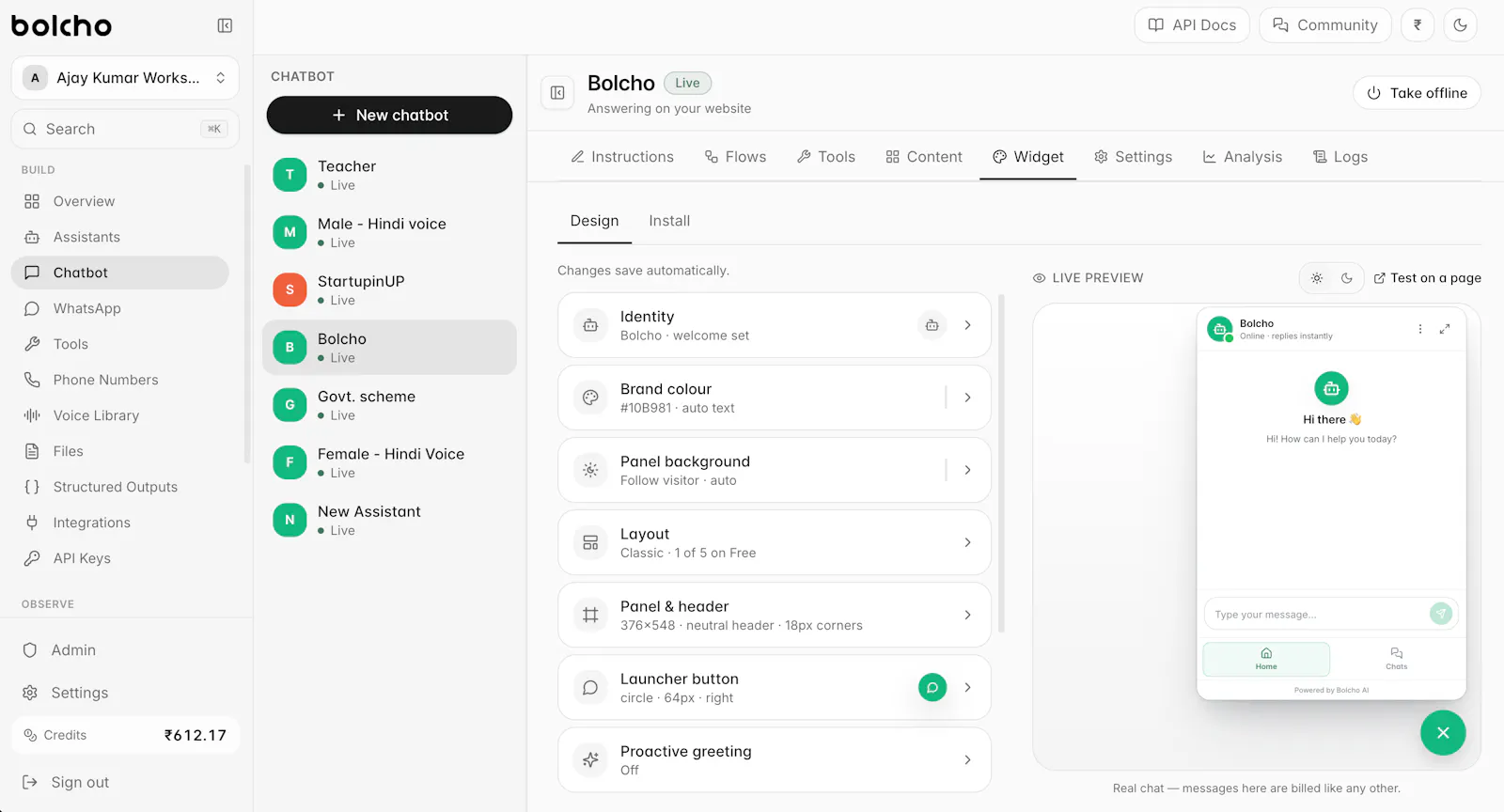The height and width of the screenshot is (812, 1504).
Task: Switch to the Settings tab in chatbot header
Action: tap(1133, 157)
